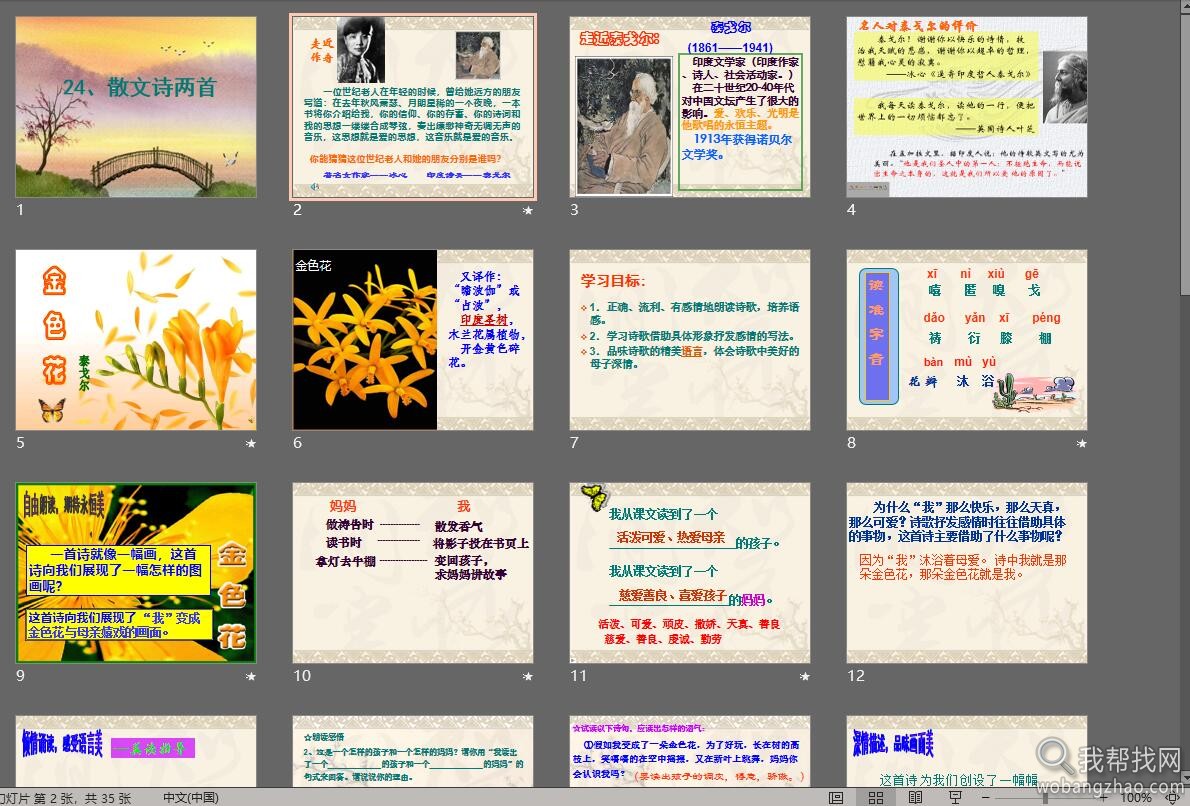
Task: Click the slide count '第 2 张, 共 35 张'
Action: (x=83, y=798)
